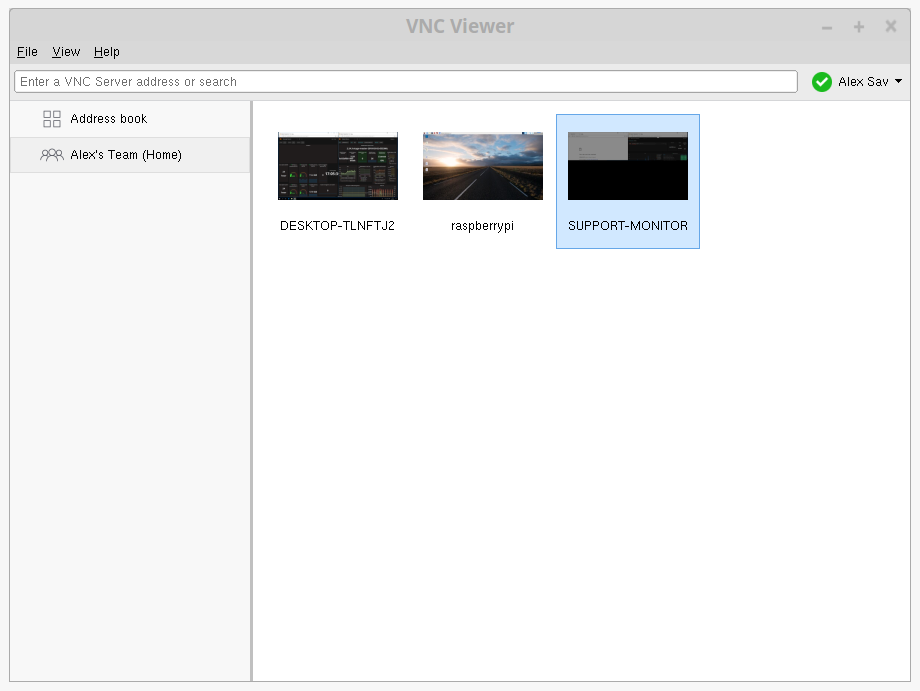Select the raspberrypi thumbnail
The height and width of the screenshot is (691, 920).
(483, 166)
